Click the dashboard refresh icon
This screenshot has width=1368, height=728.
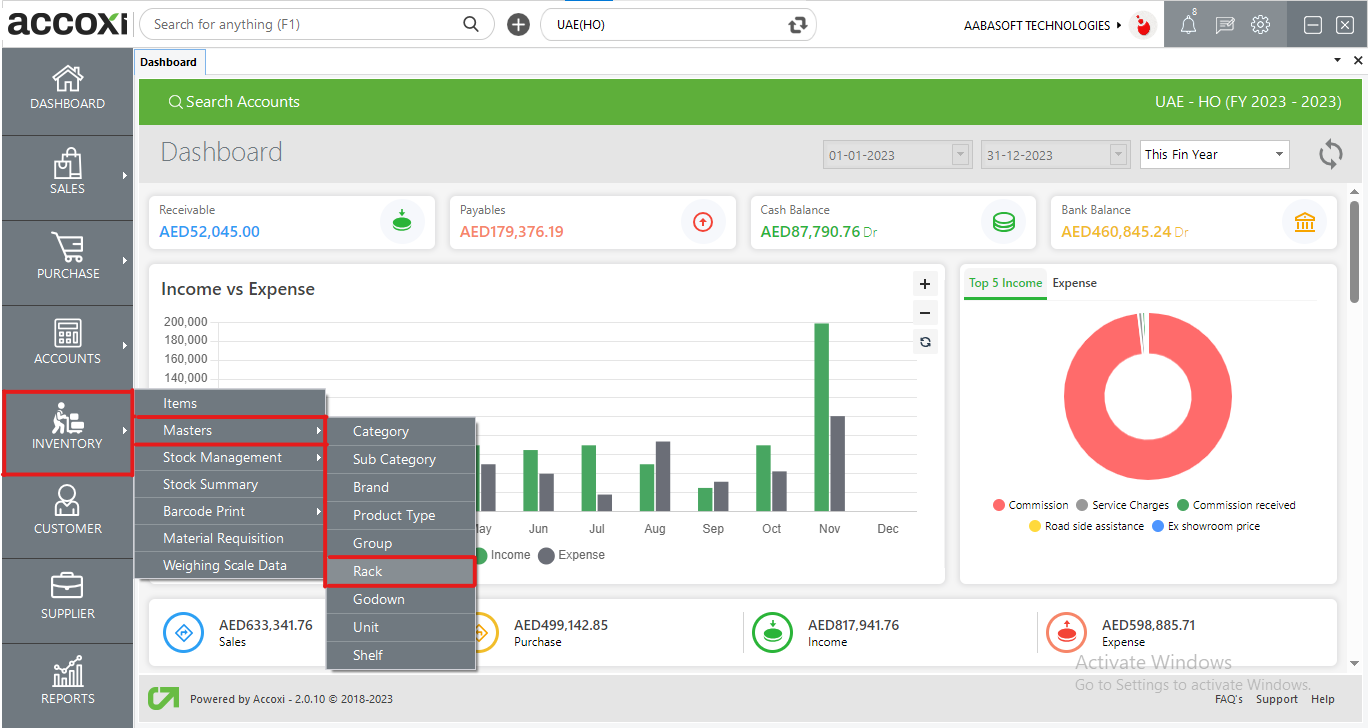1330,154
